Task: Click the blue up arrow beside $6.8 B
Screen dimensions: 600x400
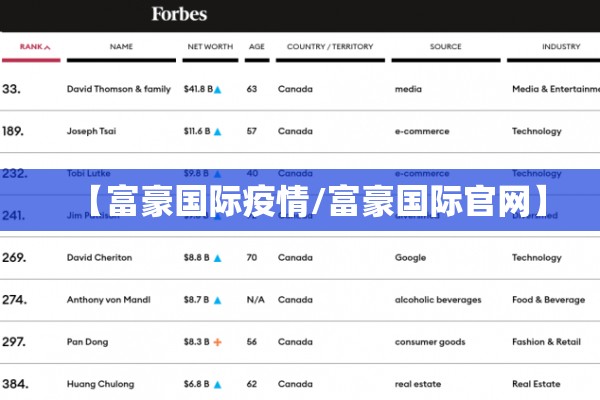Action: [217, 385]
